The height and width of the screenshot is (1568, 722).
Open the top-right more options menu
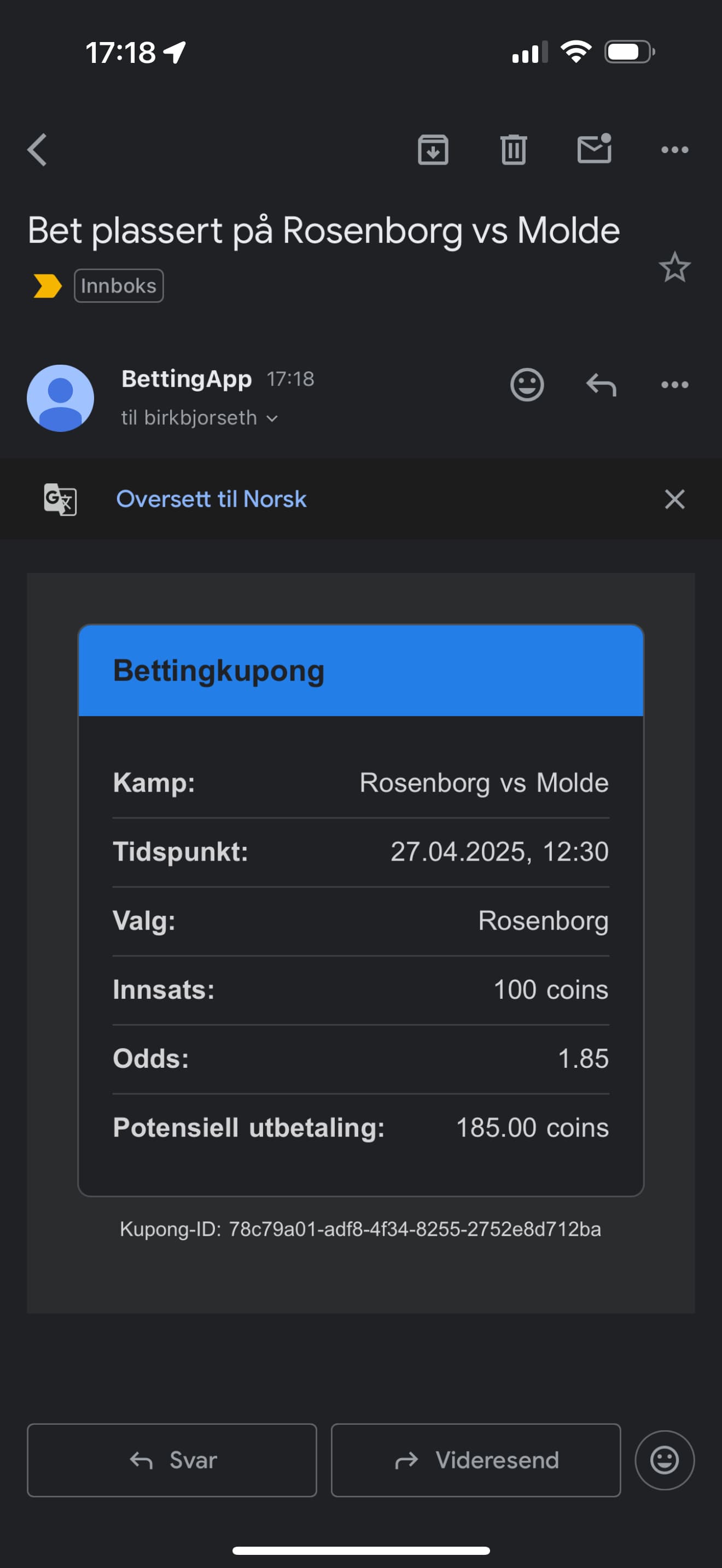point(674,150)
